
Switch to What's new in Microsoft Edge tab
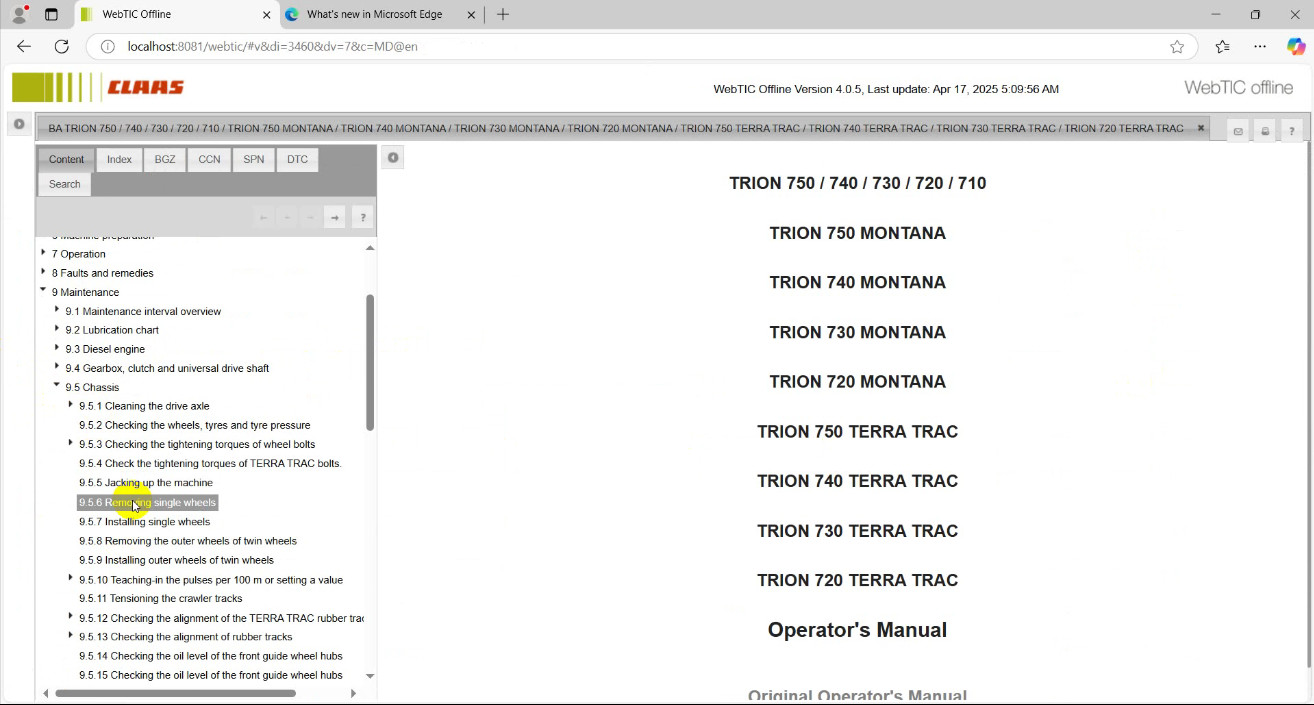point(375,15)
